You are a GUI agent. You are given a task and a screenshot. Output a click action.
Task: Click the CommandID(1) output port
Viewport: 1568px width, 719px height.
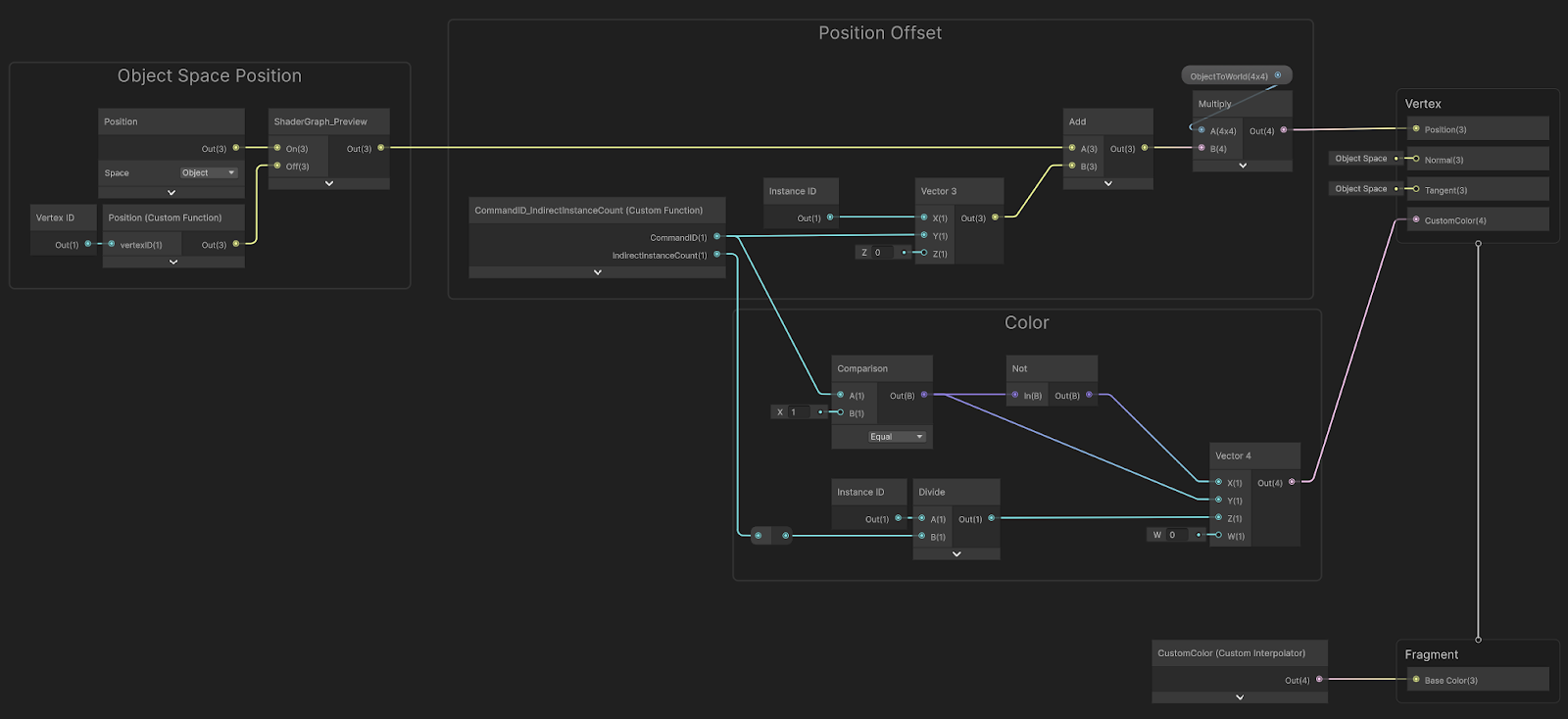coord(717,237)
